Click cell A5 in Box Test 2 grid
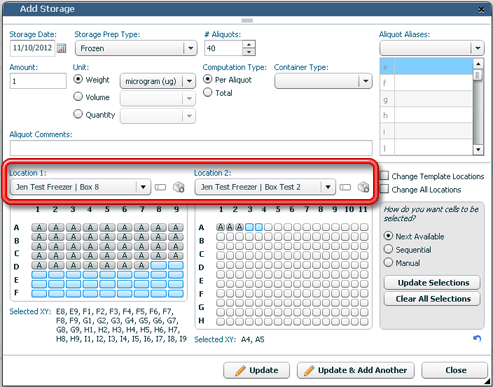 click(x=259, y=227)
